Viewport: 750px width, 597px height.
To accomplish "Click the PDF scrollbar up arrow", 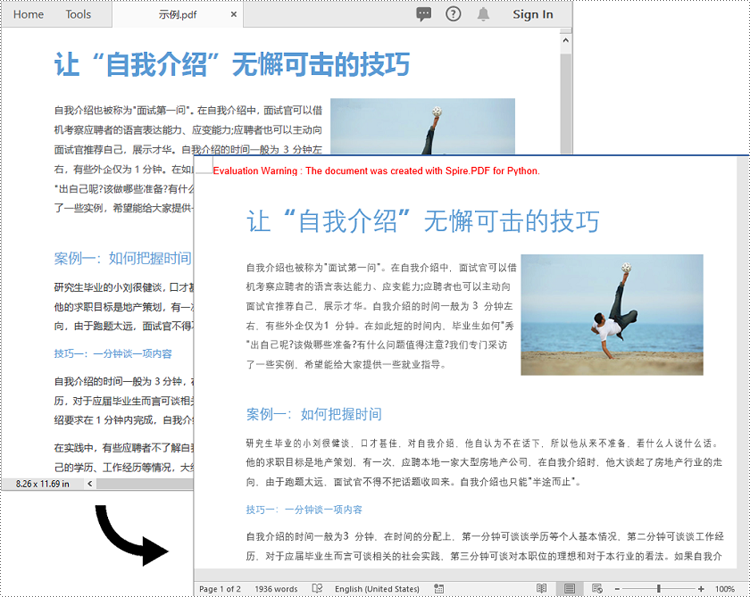I will pos(565,40).
